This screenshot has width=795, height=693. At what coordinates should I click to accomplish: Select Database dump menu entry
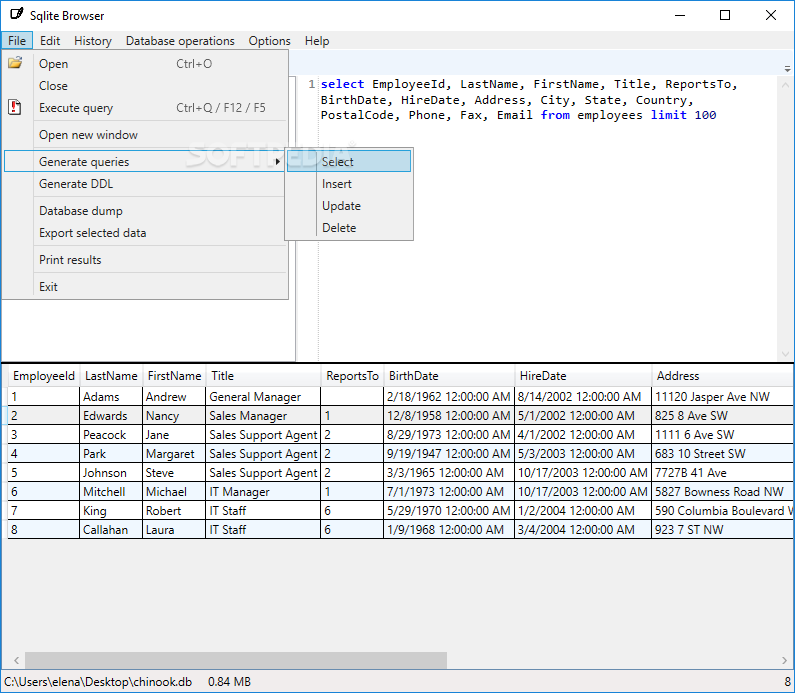click(x=146, y=211)
